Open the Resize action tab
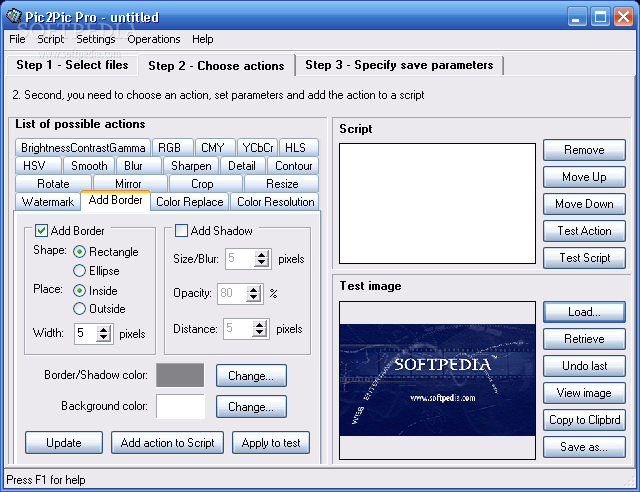The image size is (640, 492). tap(282, 184)
